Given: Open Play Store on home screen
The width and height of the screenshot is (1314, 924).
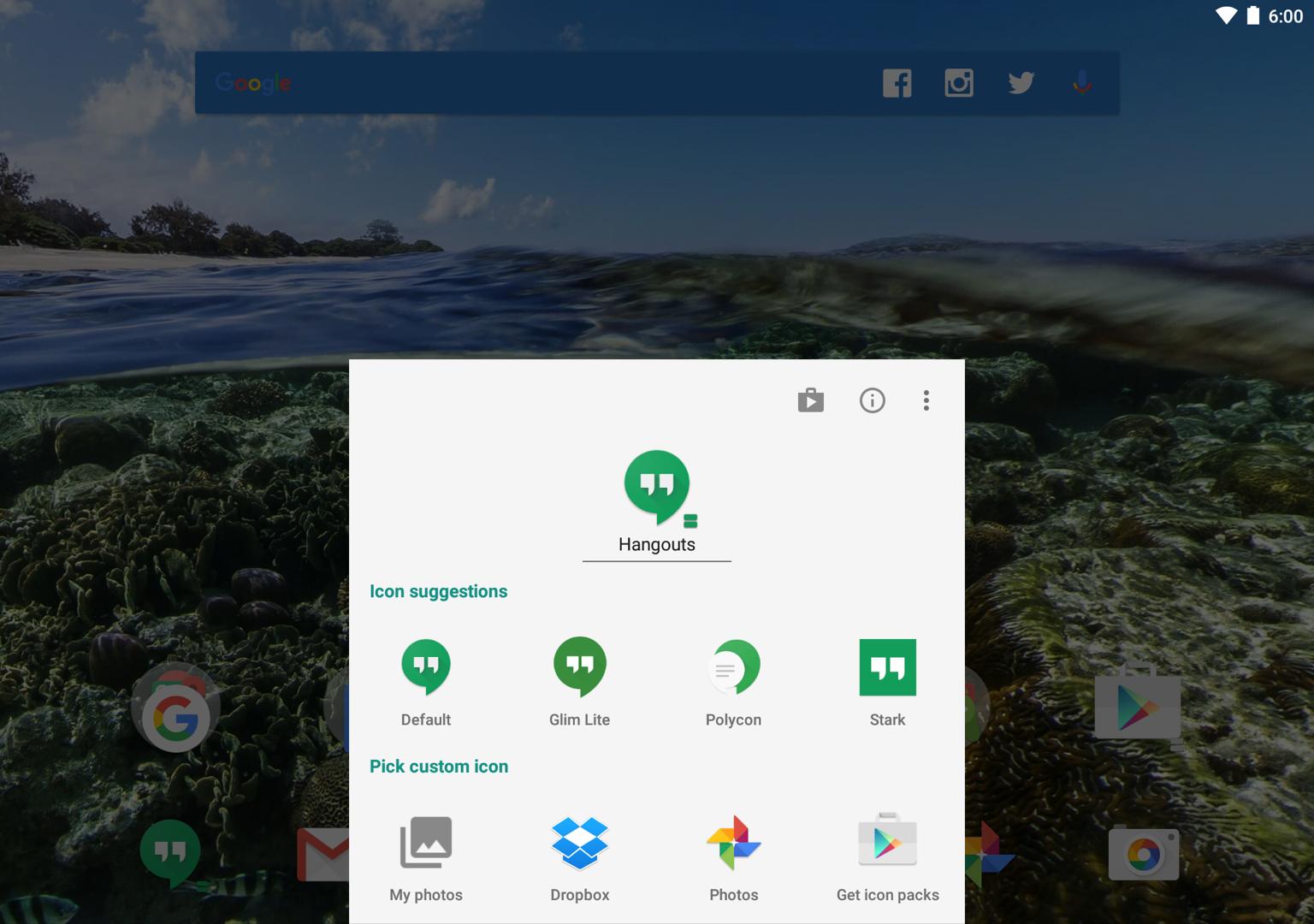Looking at the screenshot, I should point(1138,705).
